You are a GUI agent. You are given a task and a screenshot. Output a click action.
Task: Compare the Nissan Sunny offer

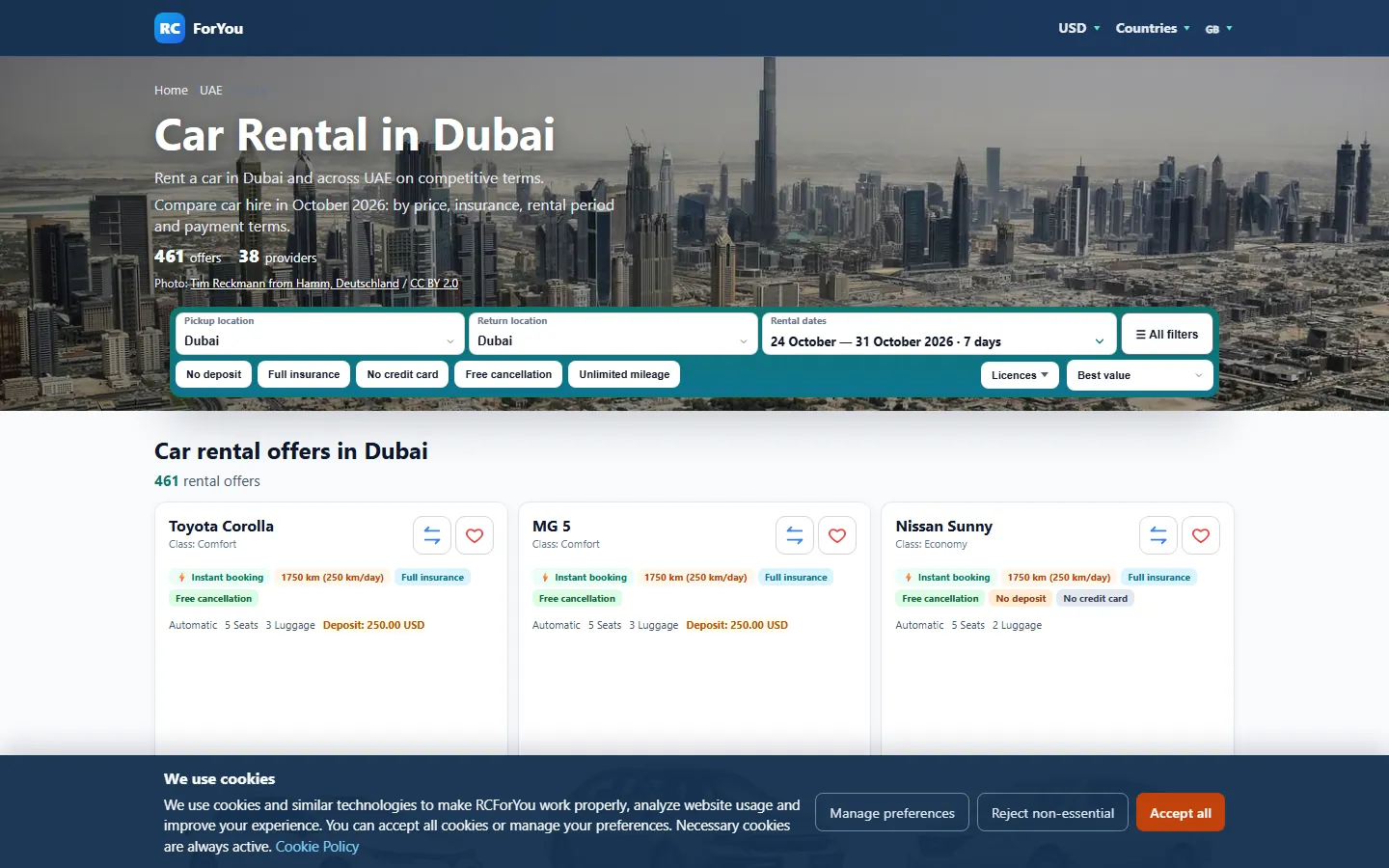coord(1158,535)
